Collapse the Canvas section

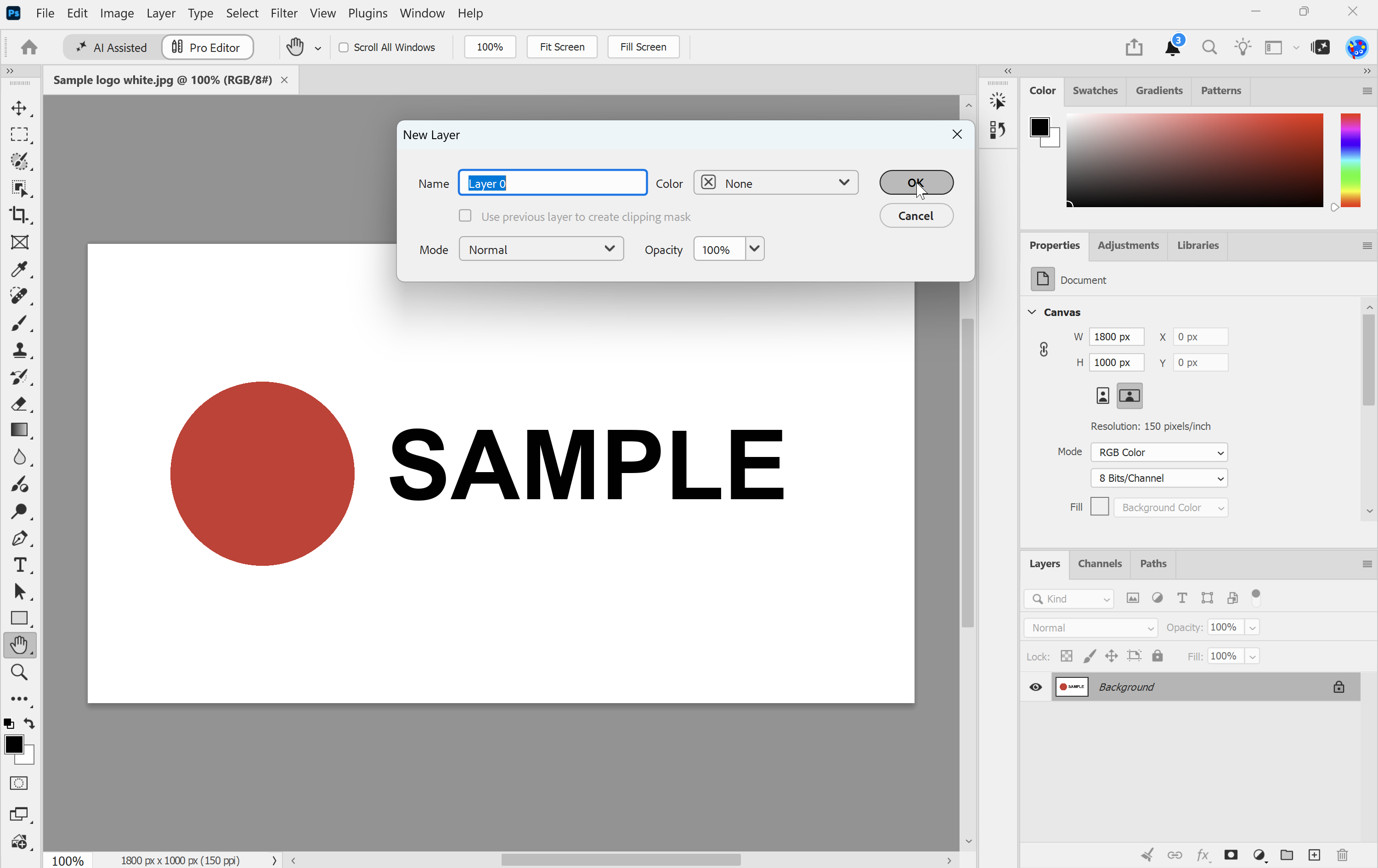(x=1032, y=312)
